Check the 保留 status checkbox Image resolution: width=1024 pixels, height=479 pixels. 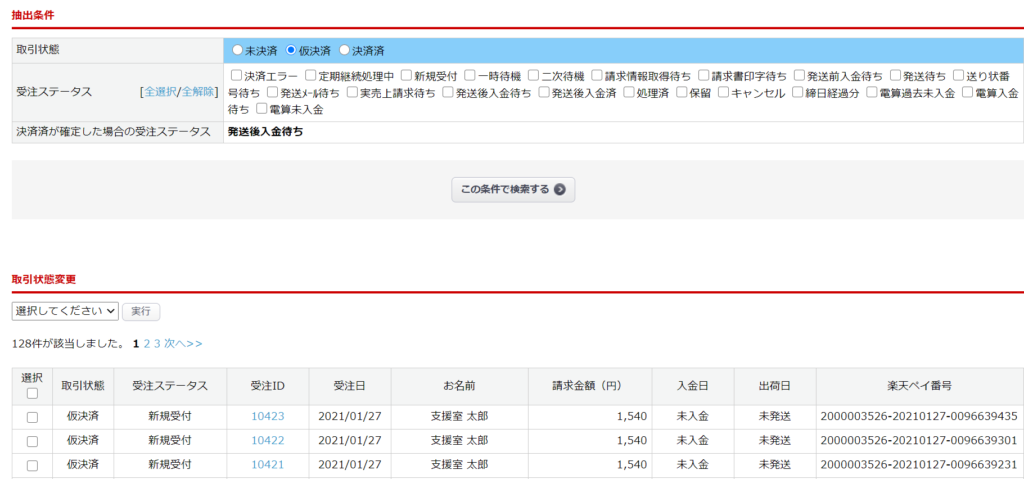pyautogui.click(x=681, y=92)
